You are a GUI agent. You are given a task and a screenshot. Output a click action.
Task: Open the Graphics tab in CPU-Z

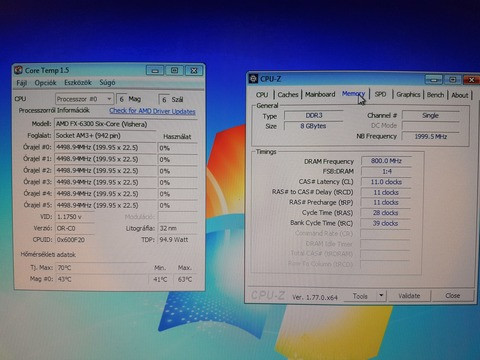408,95
